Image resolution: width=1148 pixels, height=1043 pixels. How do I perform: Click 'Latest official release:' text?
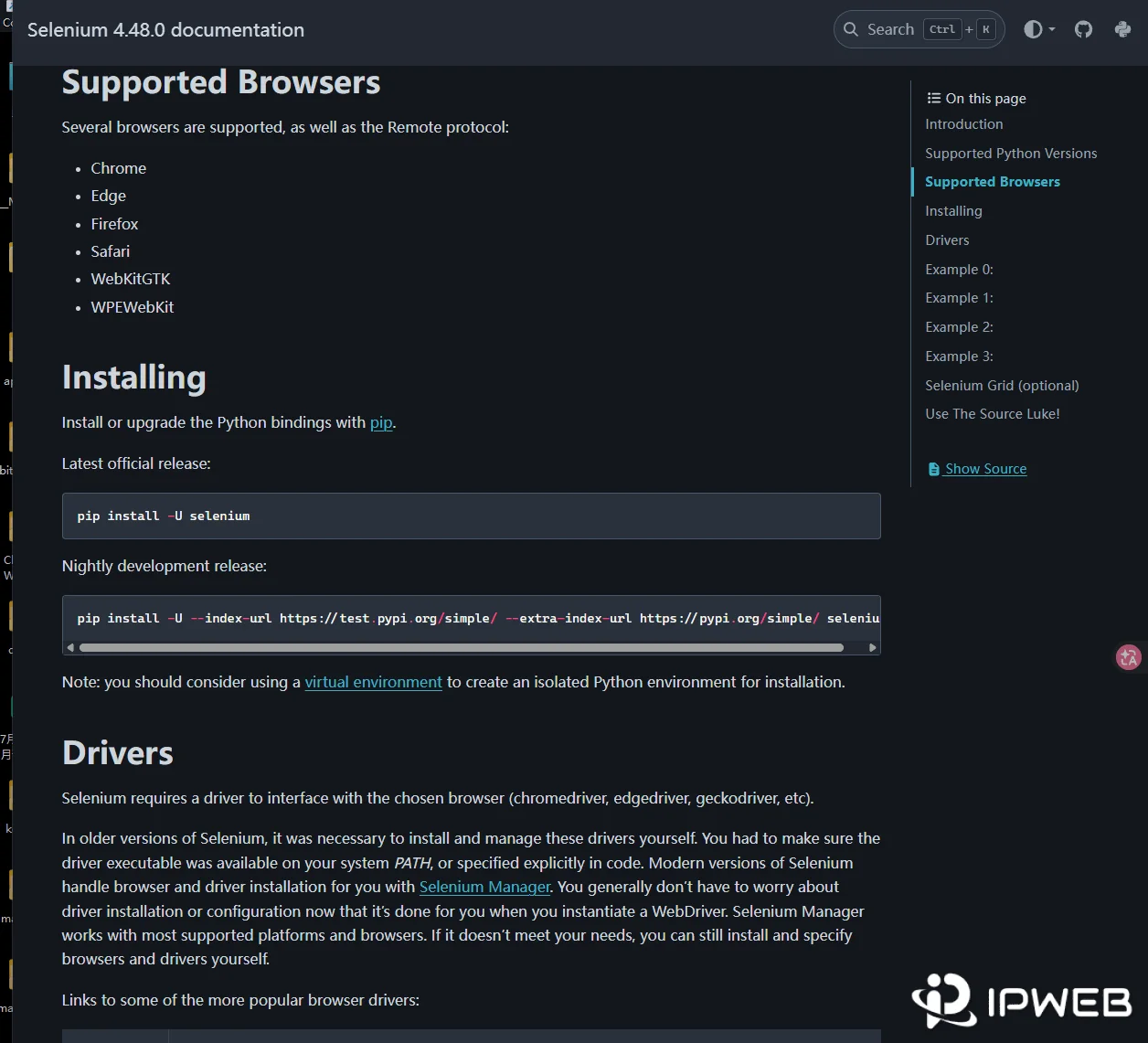pos(136,463)
